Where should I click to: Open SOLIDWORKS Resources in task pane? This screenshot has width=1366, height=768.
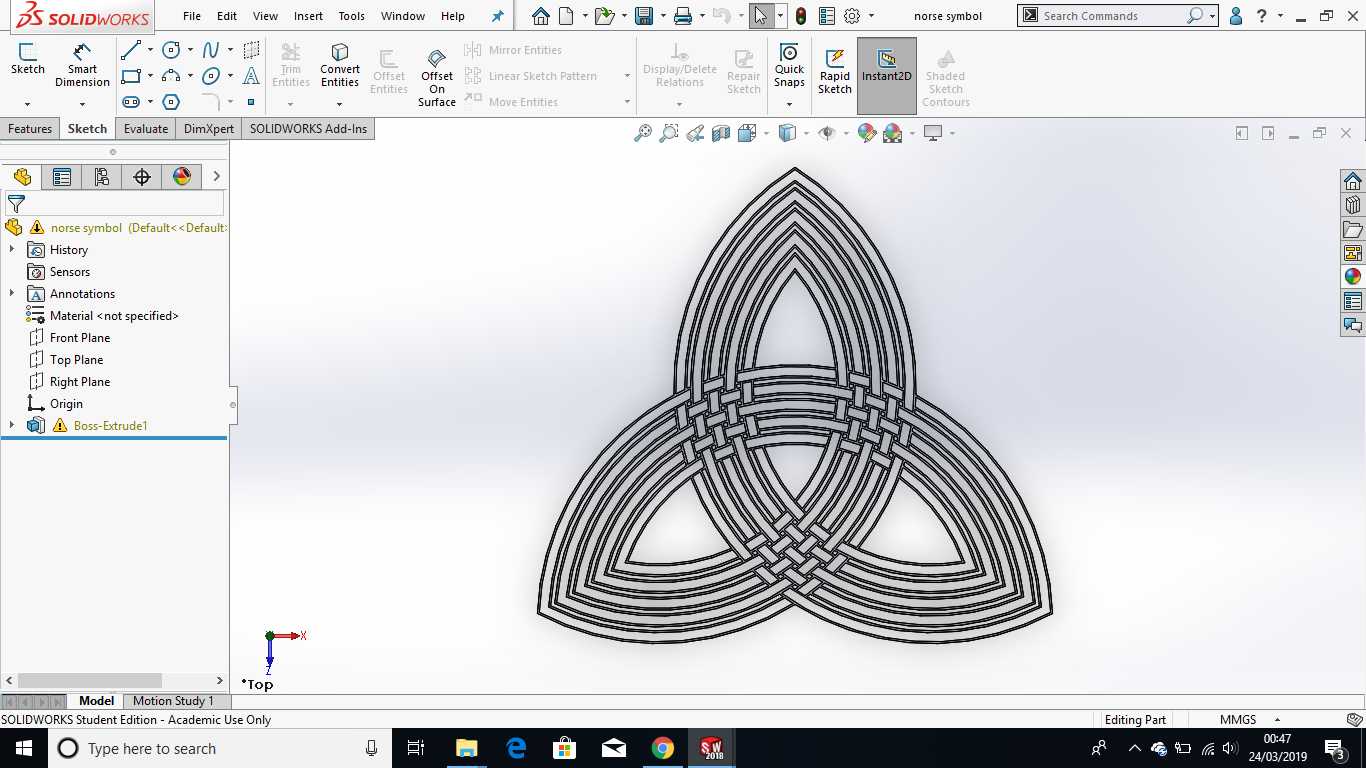[1353, 181]
